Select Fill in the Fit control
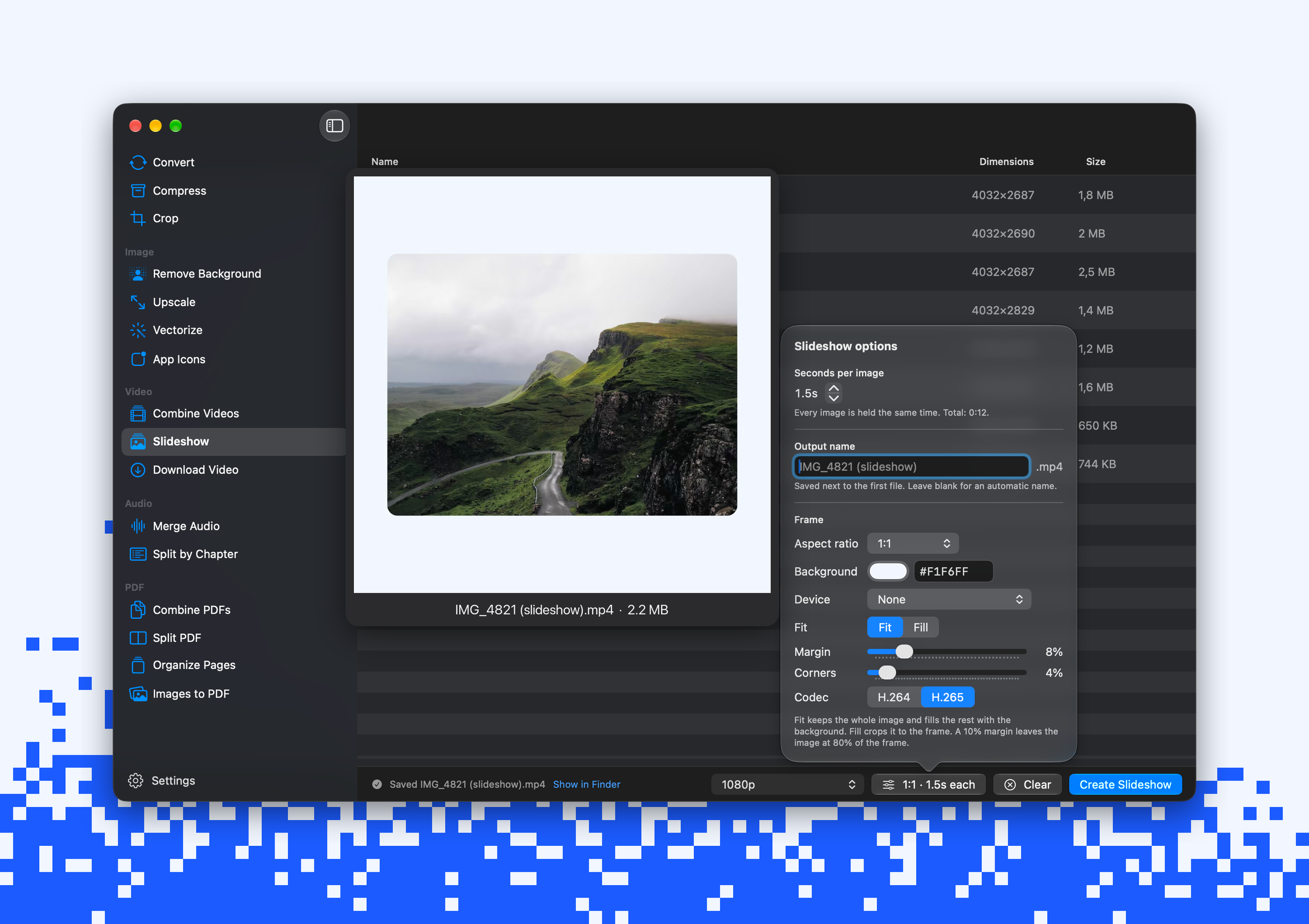The image size is (1309, 924). click(x=921, y=627)
